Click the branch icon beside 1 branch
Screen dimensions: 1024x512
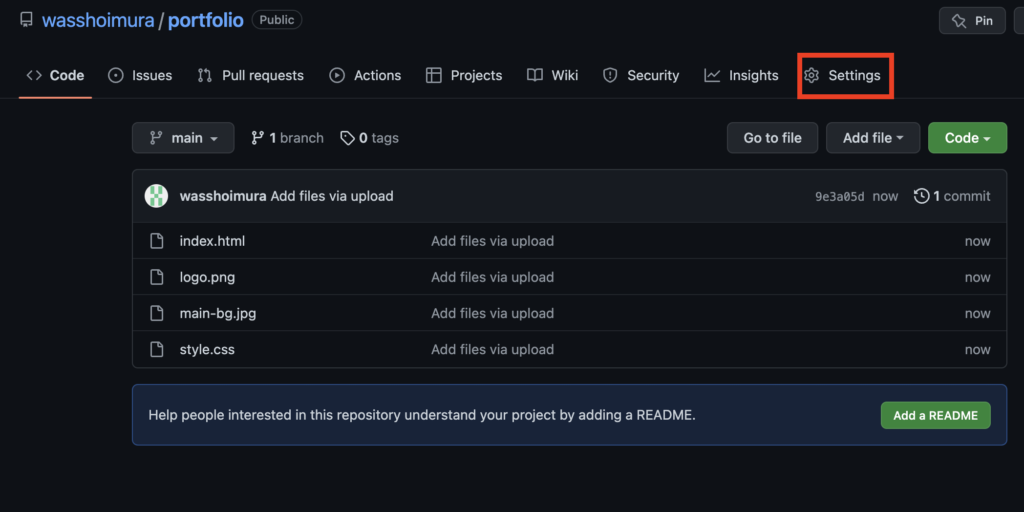coord(257,138)
